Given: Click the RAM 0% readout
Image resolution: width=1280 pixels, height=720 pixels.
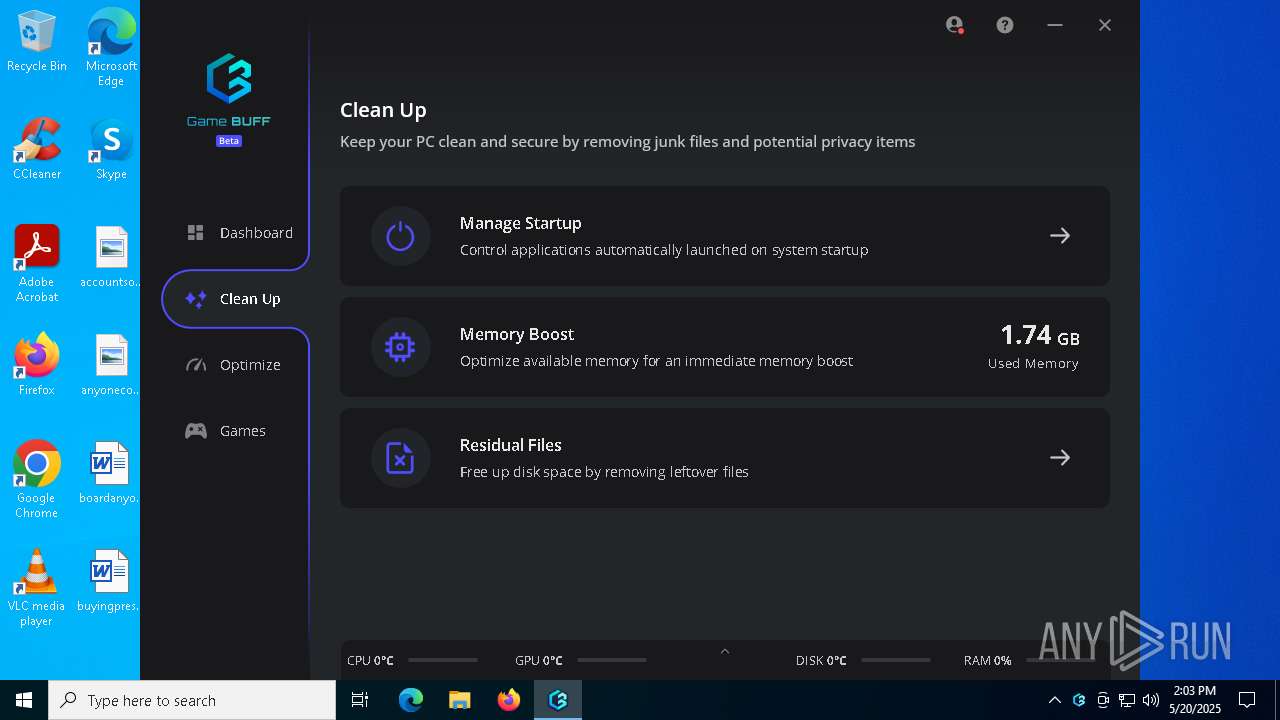Looking at the screenshot, I should click(988, 661).
